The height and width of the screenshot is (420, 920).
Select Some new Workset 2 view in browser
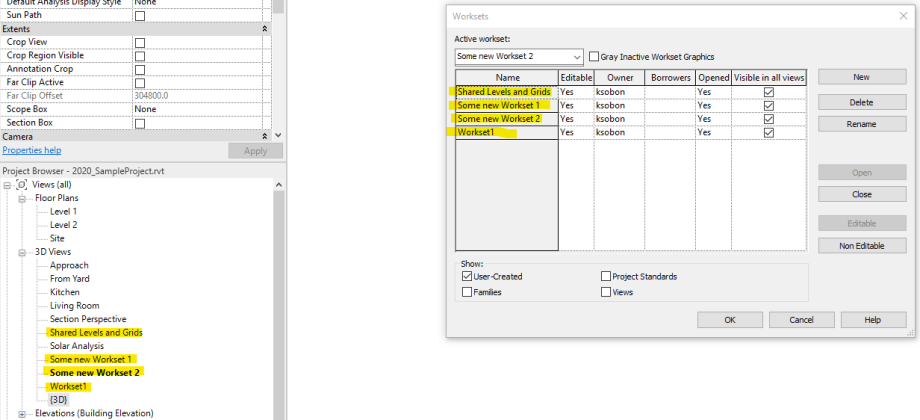(94, 372)
